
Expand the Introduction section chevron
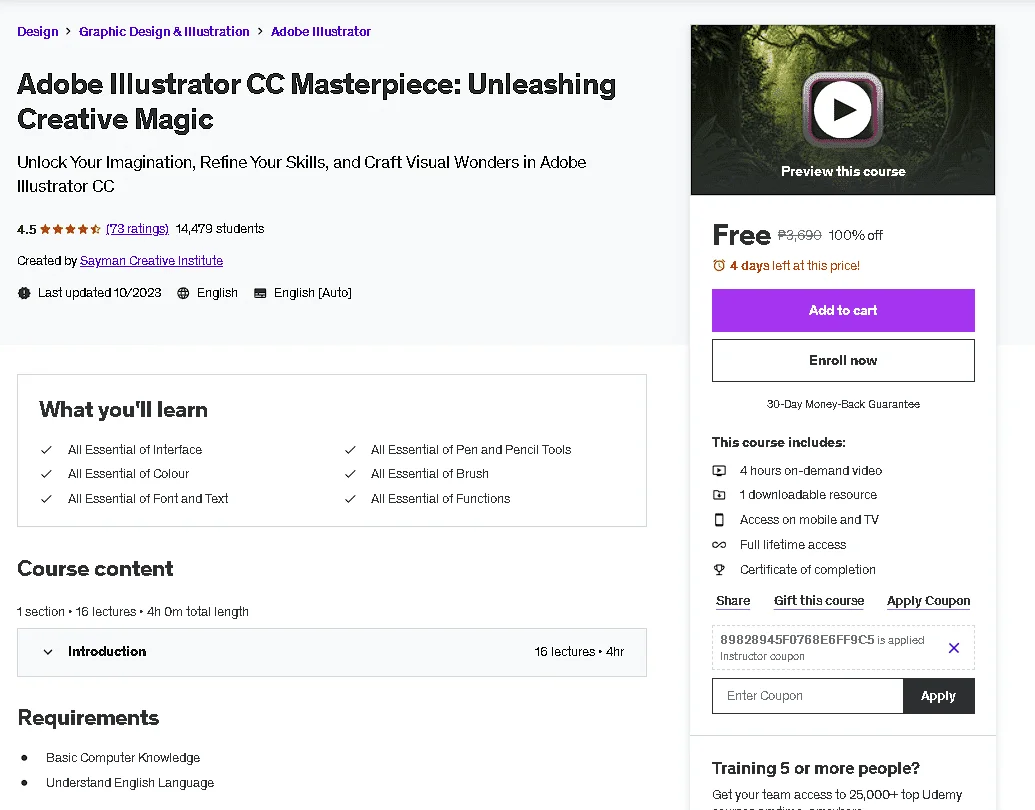click(48, 652)
